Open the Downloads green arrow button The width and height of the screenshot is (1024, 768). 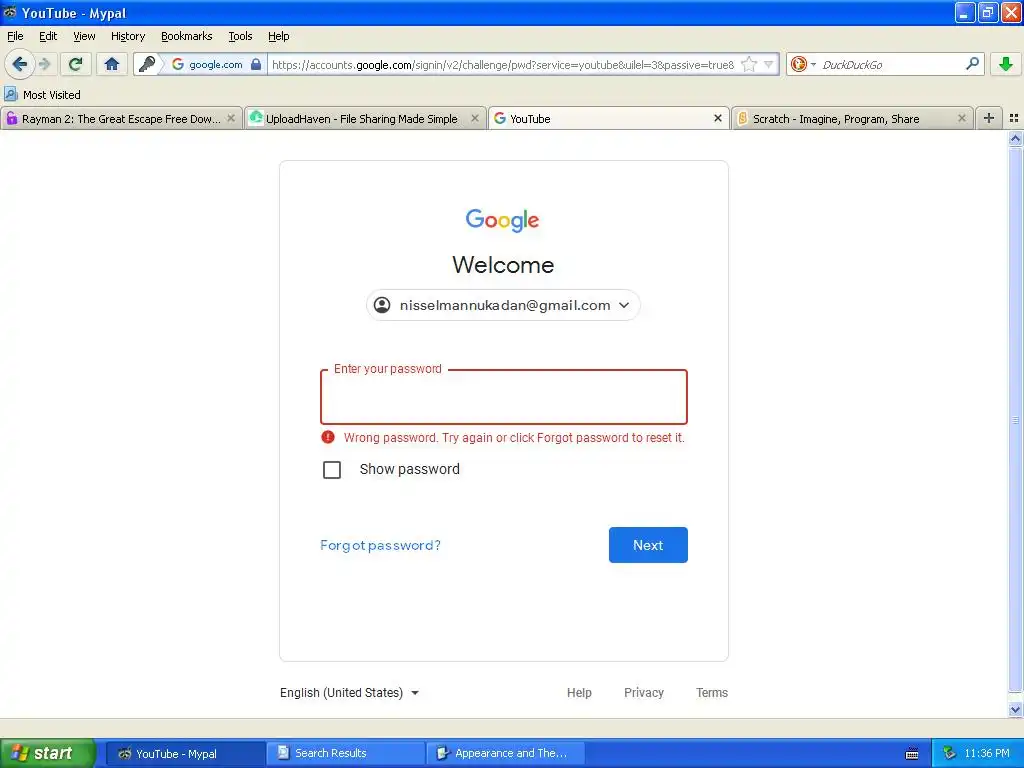1006,64
